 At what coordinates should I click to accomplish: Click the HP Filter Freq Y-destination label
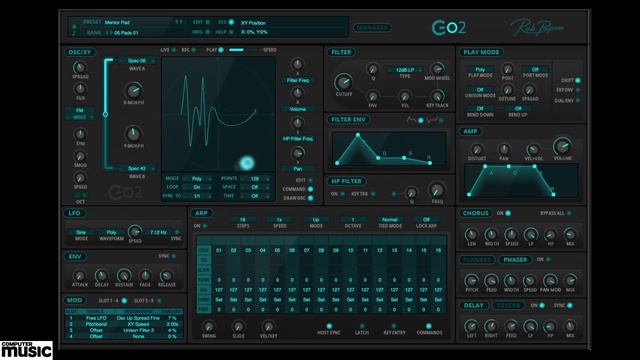click(298, 139)
